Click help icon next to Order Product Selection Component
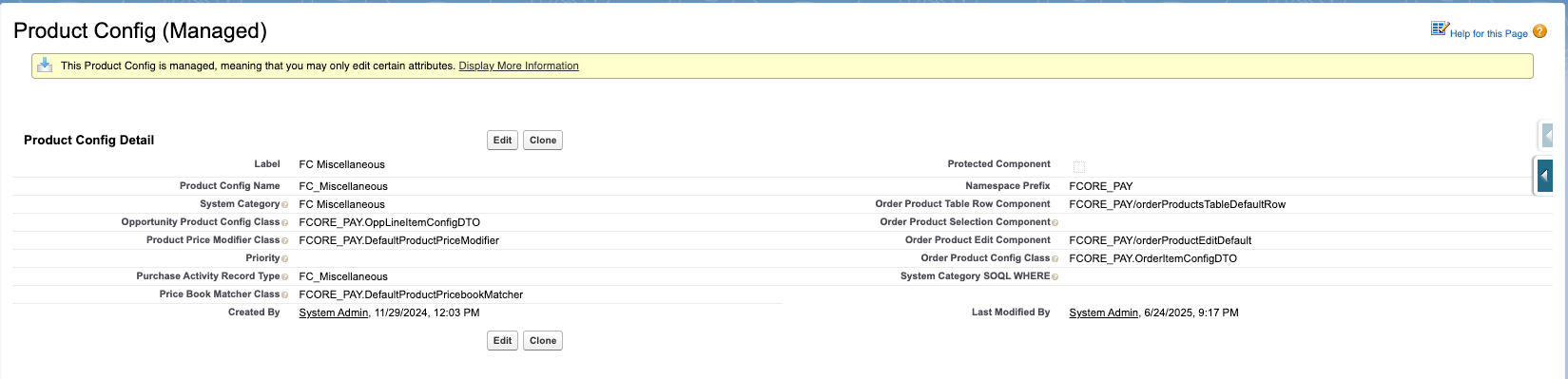Screen dimensions: 1568x379 tap(1055, 223)
